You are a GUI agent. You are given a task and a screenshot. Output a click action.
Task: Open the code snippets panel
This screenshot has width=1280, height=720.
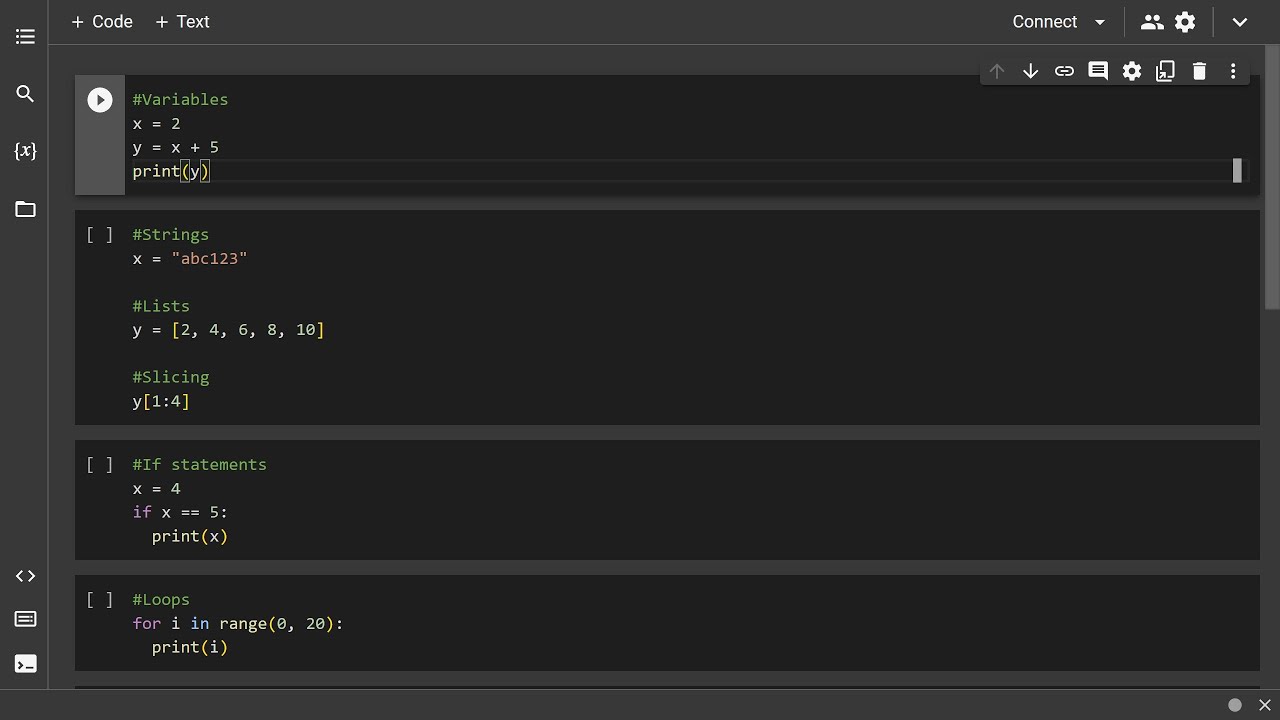tap(25, 576)
